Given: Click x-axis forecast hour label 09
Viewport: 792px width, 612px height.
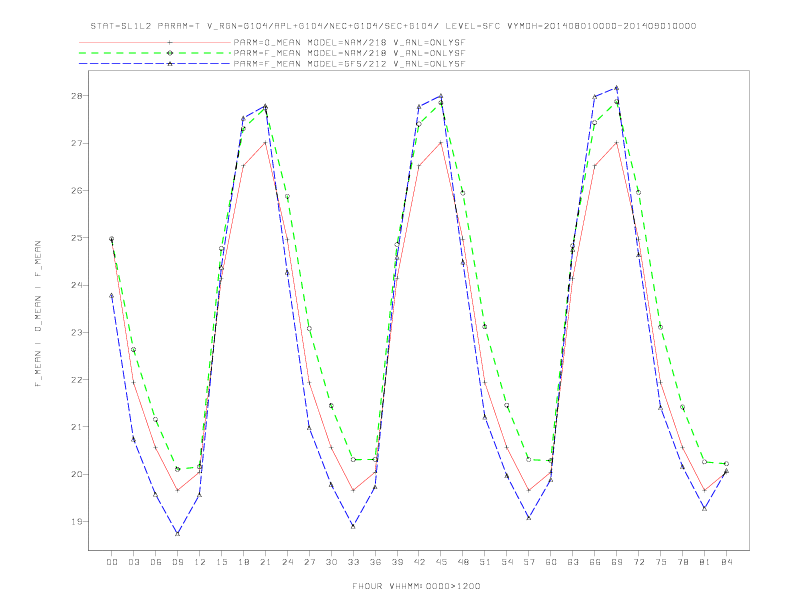Looking at the screenshot, I should [177, 562].
